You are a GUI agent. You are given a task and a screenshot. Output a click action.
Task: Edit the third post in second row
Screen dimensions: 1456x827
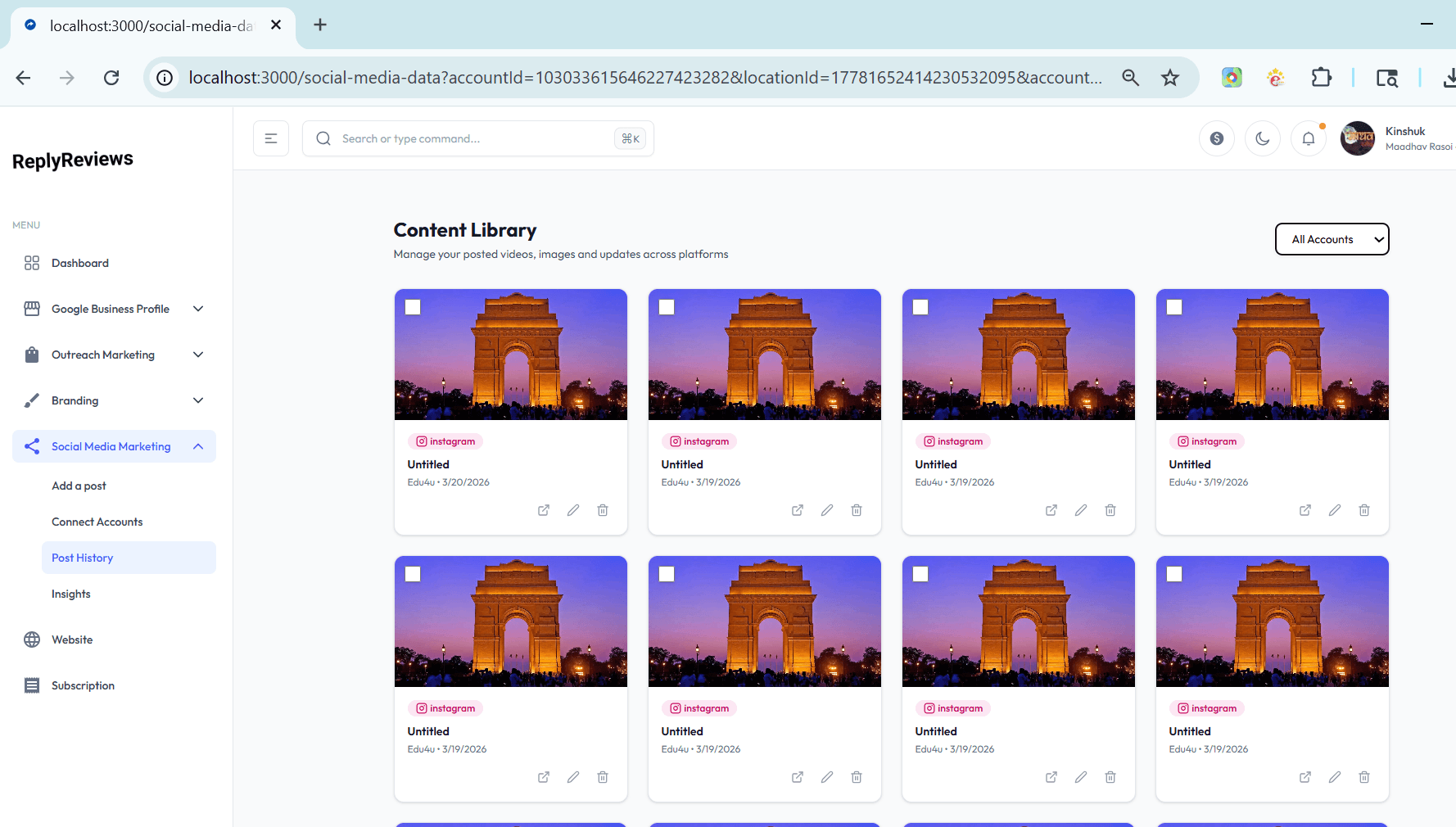pos(1081,777)
